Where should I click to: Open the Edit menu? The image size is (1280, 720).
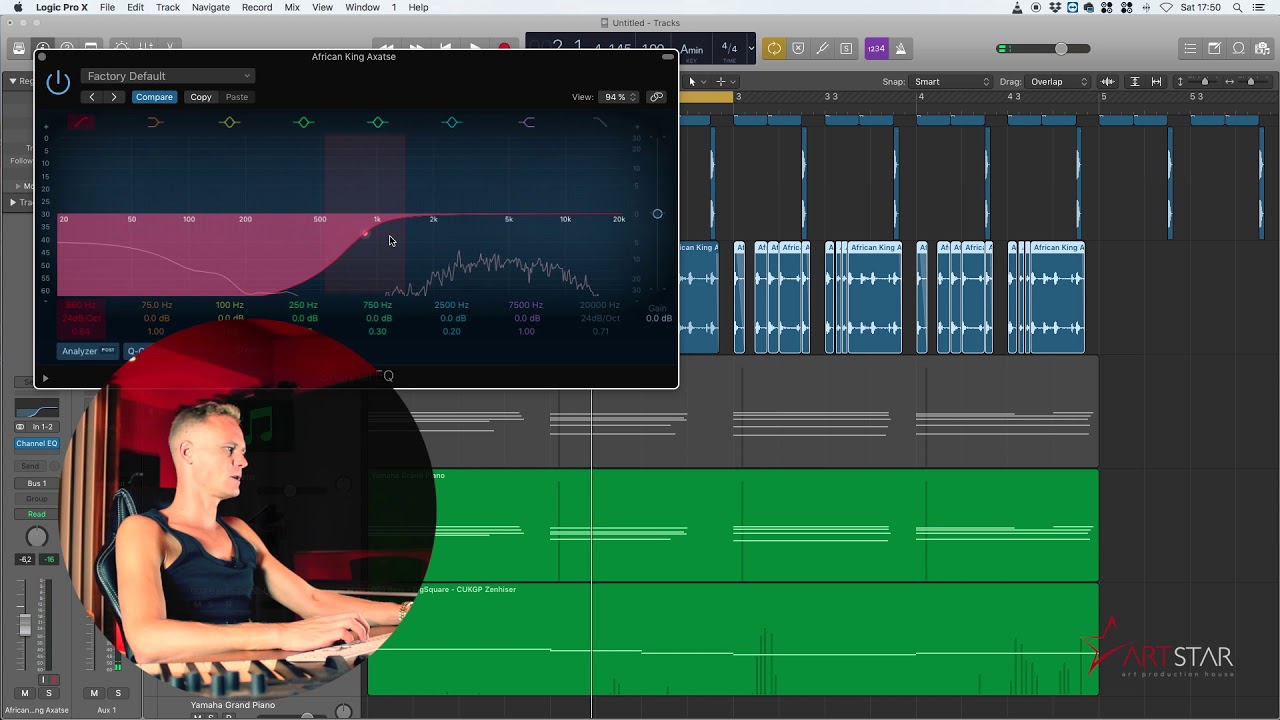tap(136, 7)
